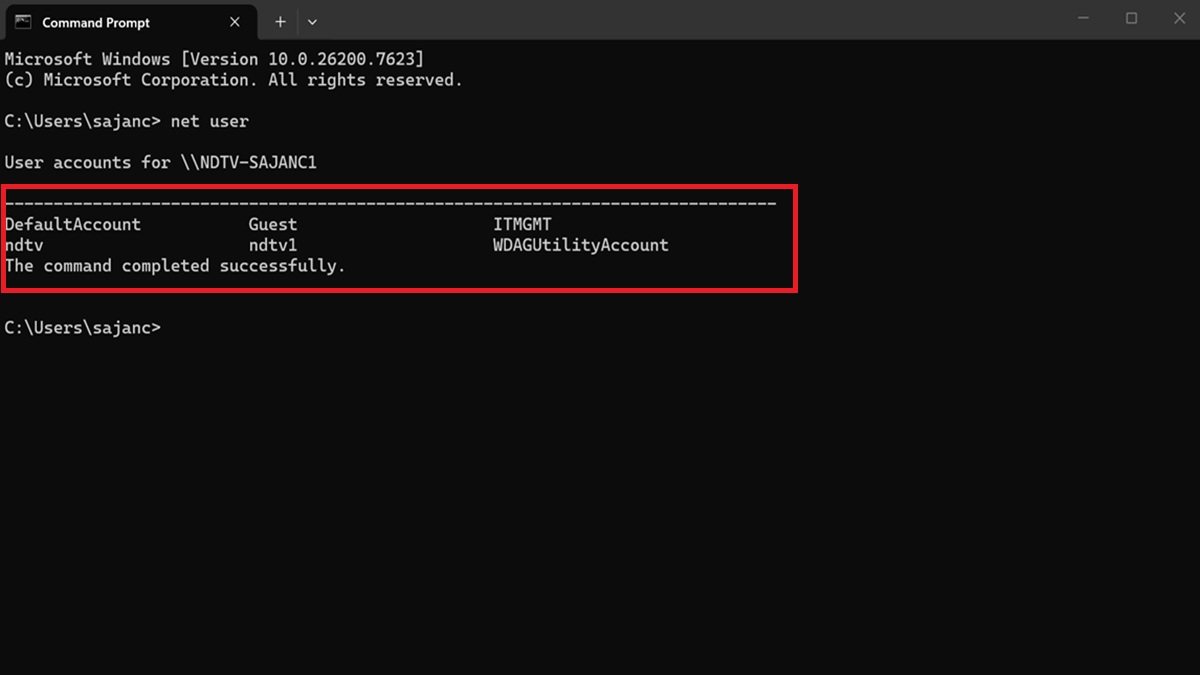1200x675 pixels.
Task: Click the DefaultAccount user entry
Action: [73, 224]
